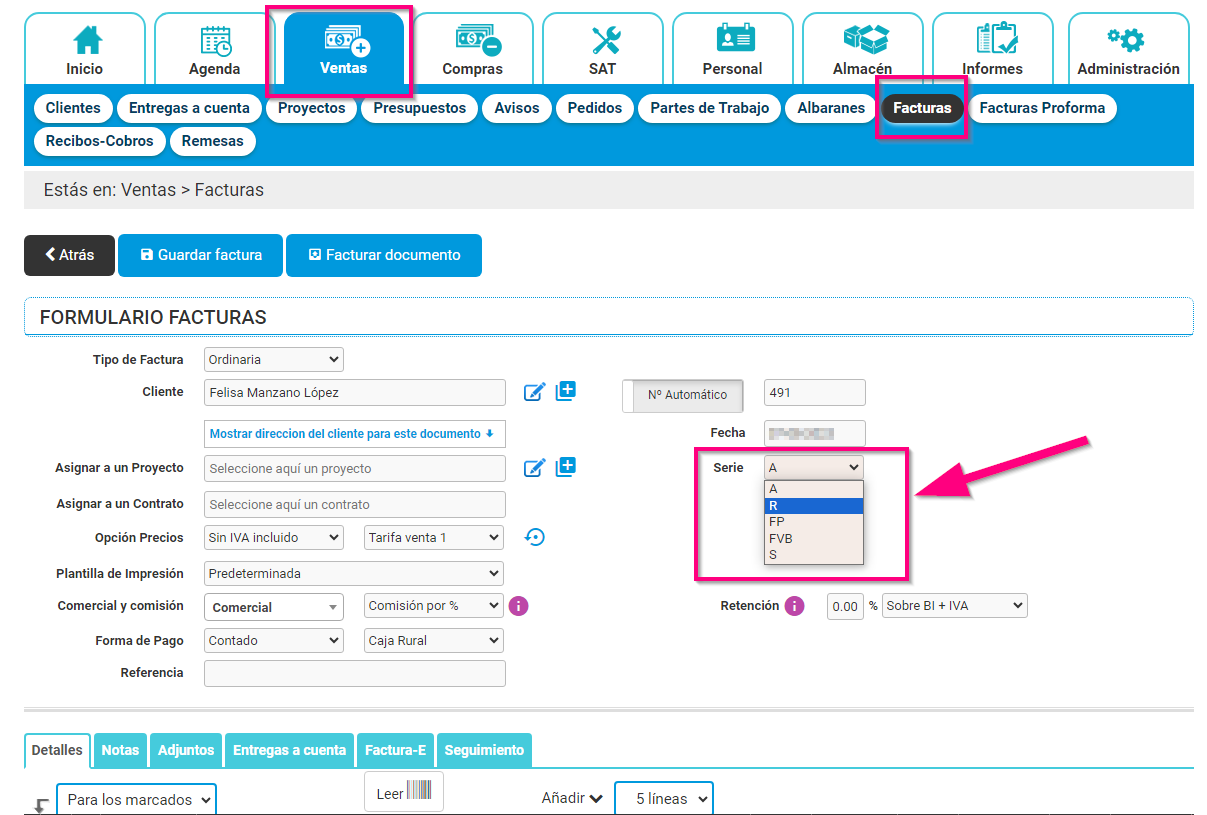1207x815 pixels.
Task: Expand the Forma de Pago dropdown
Action: click(x=273, y=640)
